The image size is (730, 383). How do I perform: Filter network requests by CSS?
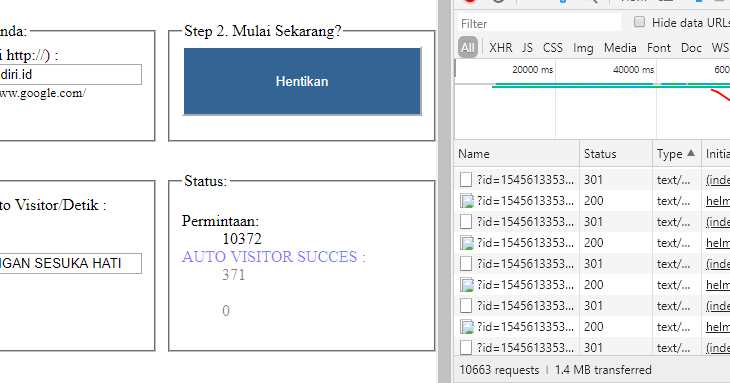553,47
